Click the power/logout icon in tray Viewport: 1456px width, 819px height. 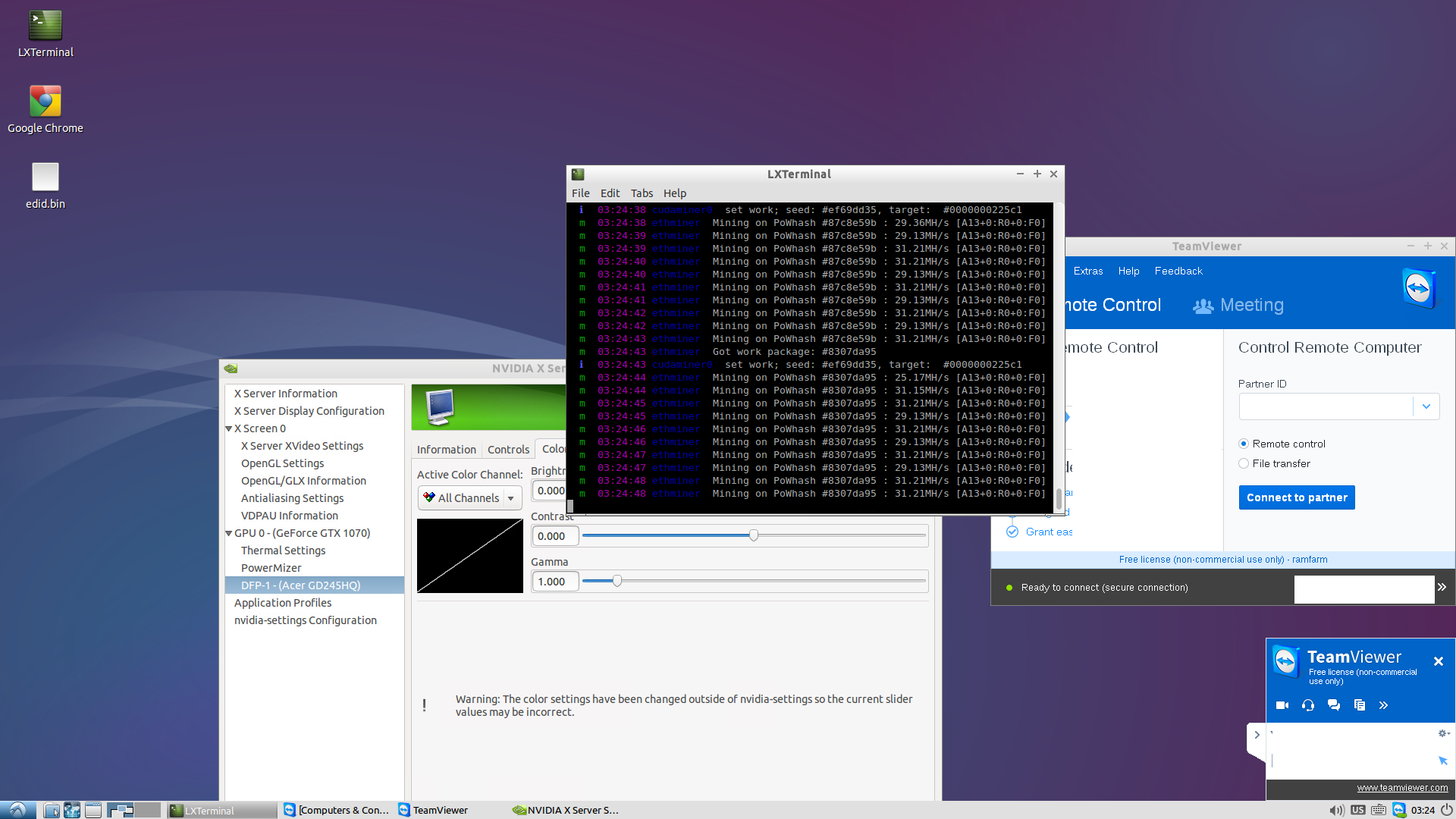point(1446,810)
